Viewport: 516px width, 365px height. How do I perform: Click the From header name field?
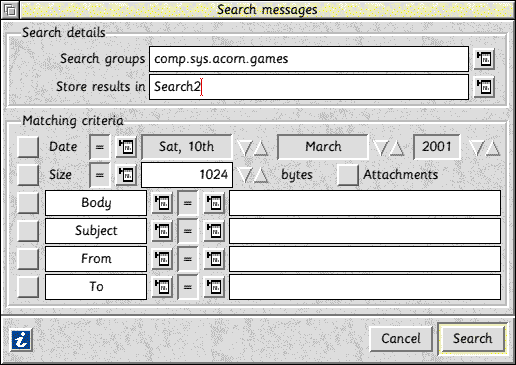point(96,259)
